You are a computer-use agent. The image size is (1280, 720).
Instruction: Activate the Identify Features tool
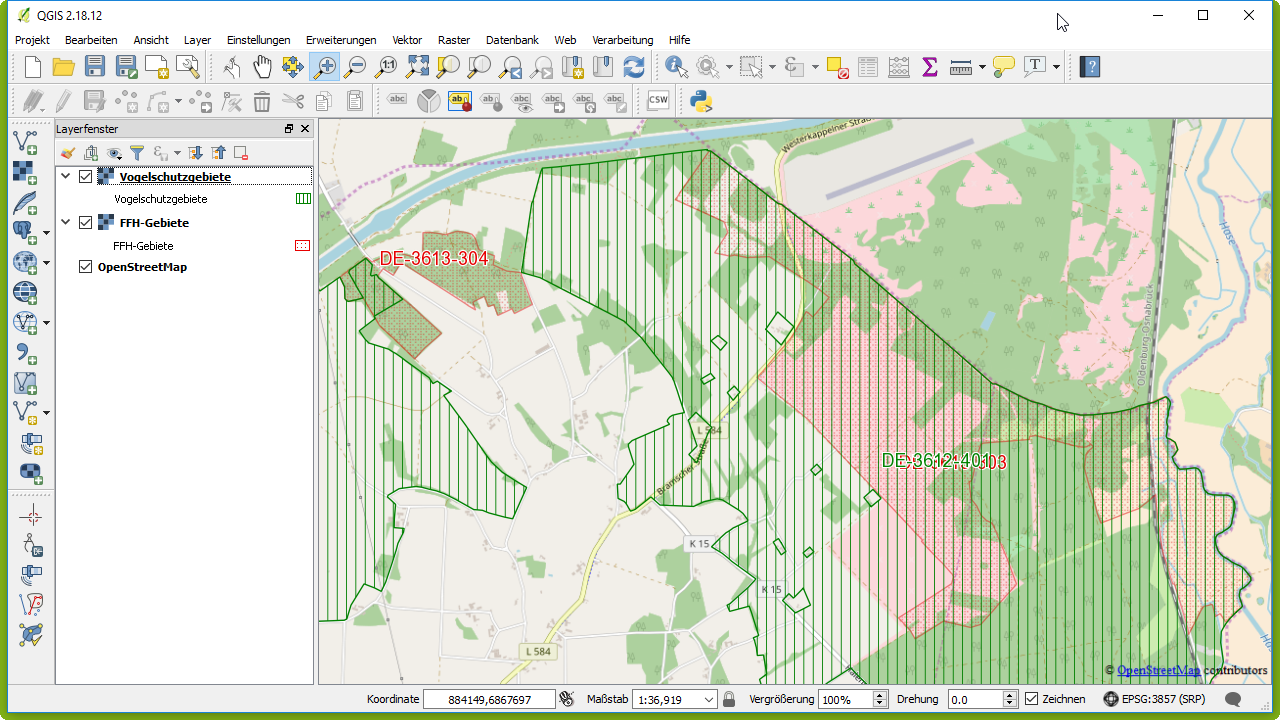tap(676, 67)
